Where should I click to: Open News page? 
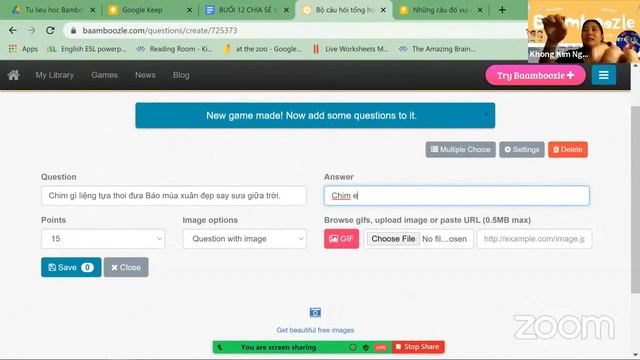coord(145,75)
